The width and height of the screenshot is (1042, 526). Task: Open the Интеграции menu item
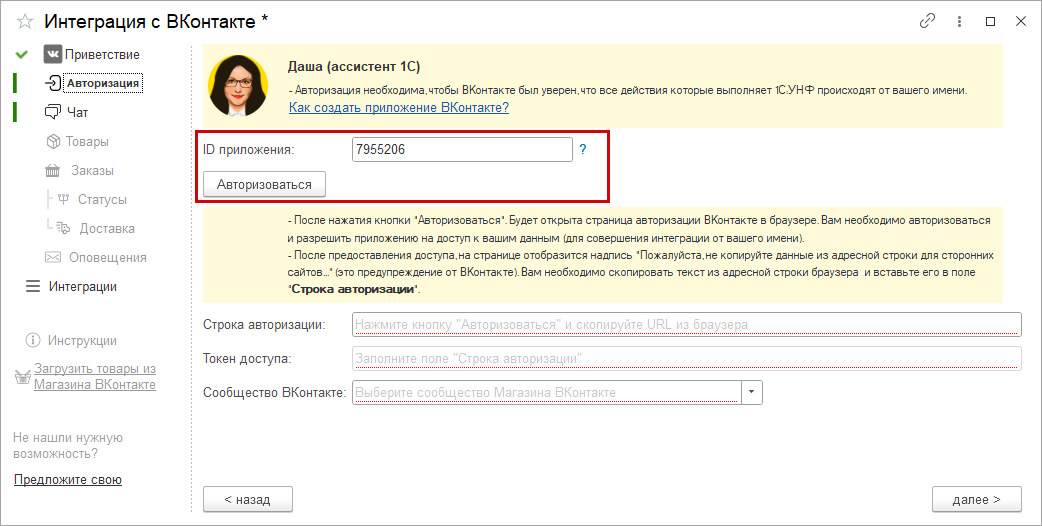(82, 286)
